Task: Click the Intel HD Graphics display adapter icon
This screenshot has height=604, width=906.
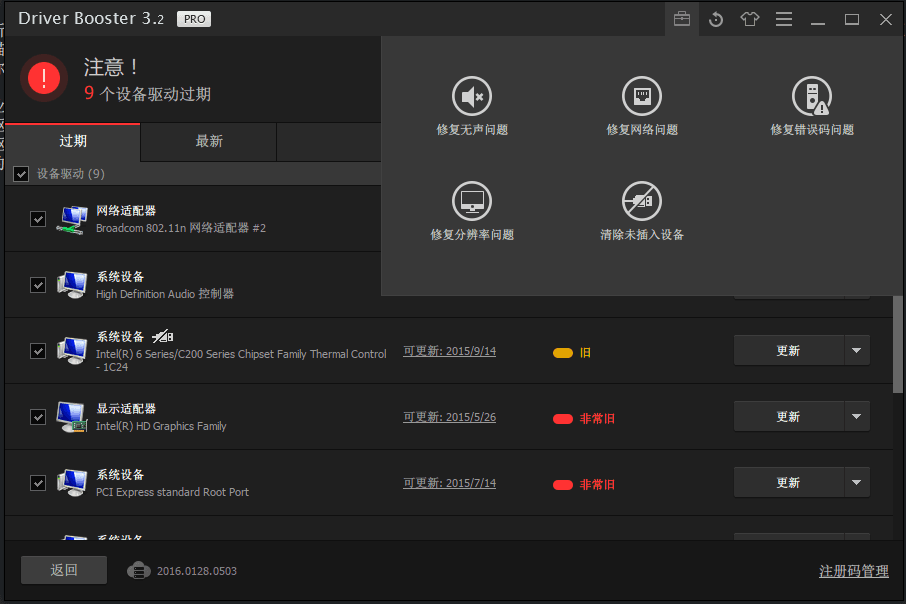Action: 72,417
